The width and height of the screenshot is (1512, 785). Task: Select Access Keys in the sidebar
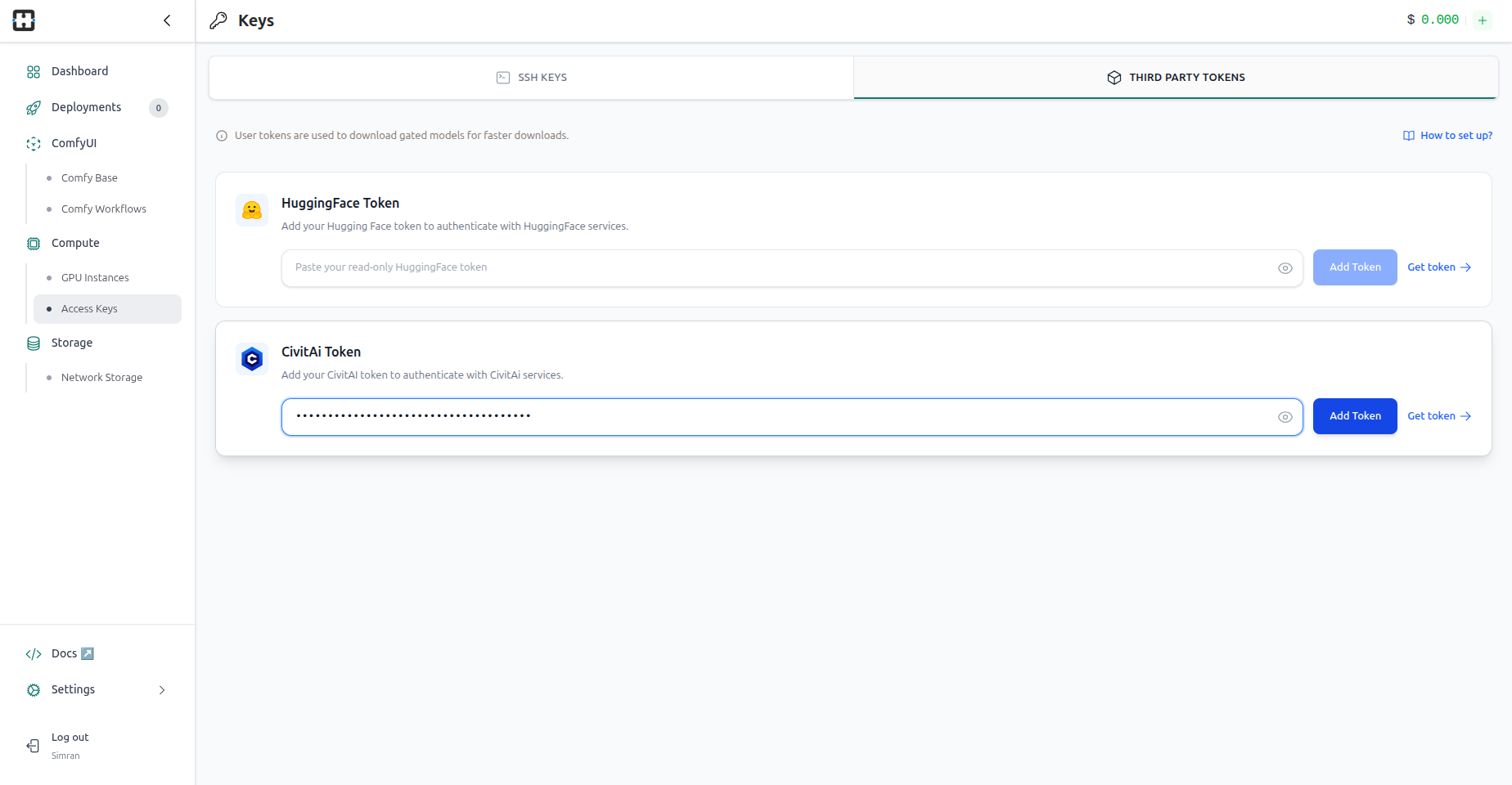(107, 309)
